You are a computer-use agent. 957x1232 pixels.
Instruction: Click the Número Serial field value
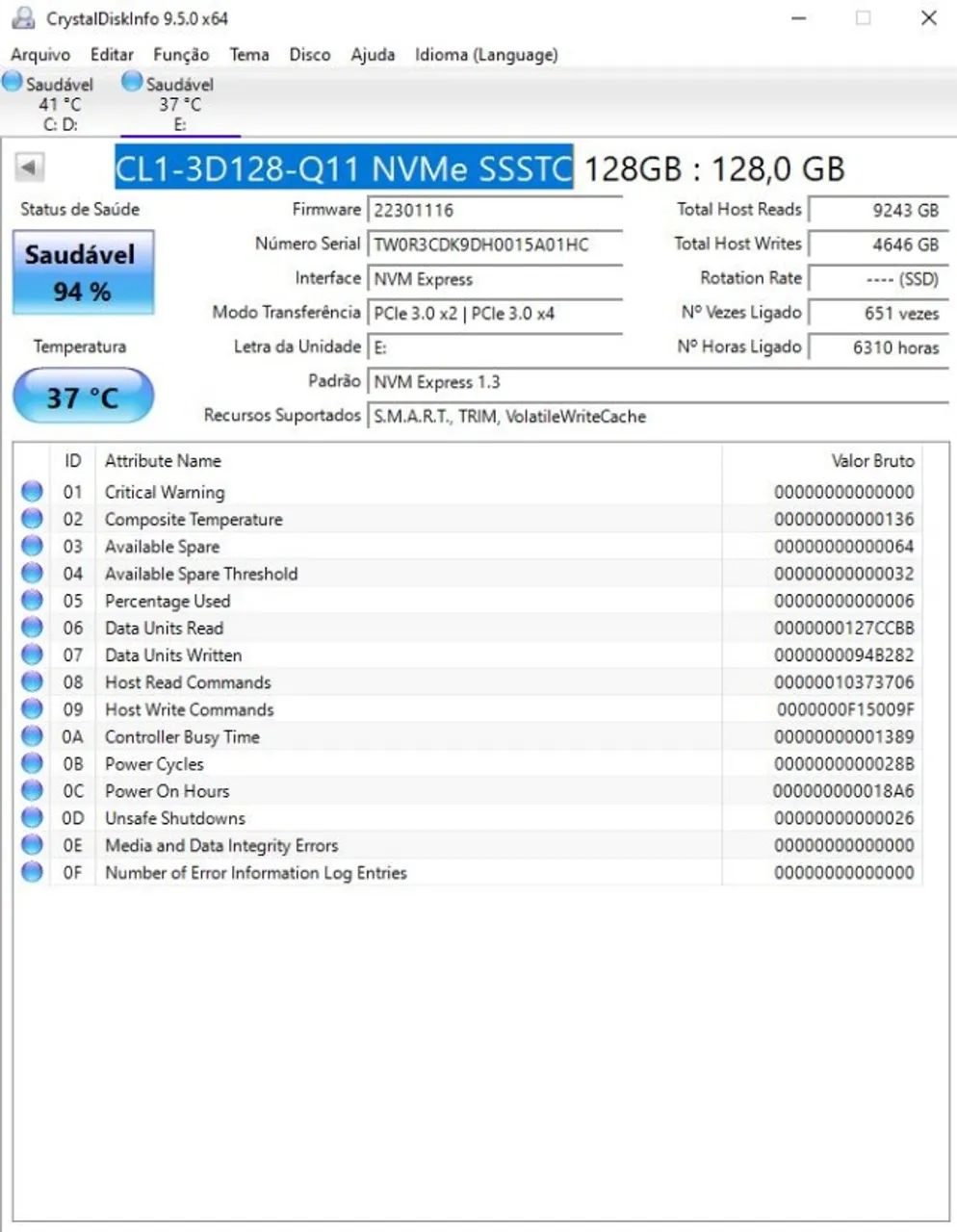tap(495, 244)
